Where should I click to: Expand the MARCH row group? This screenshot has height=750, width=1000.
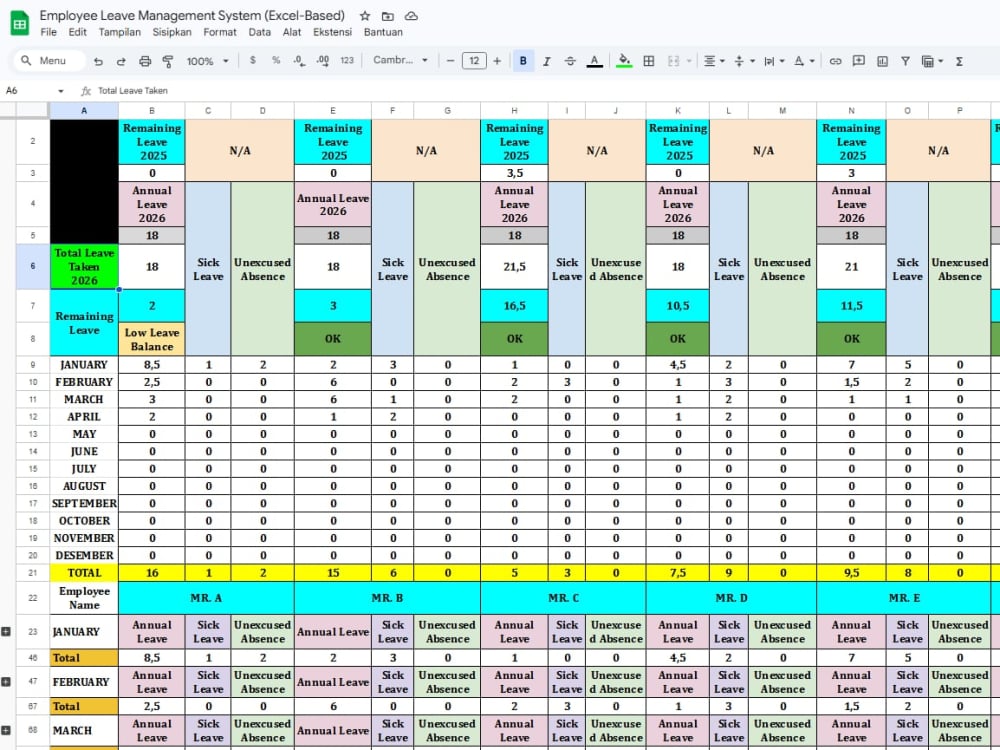(6, 730)
